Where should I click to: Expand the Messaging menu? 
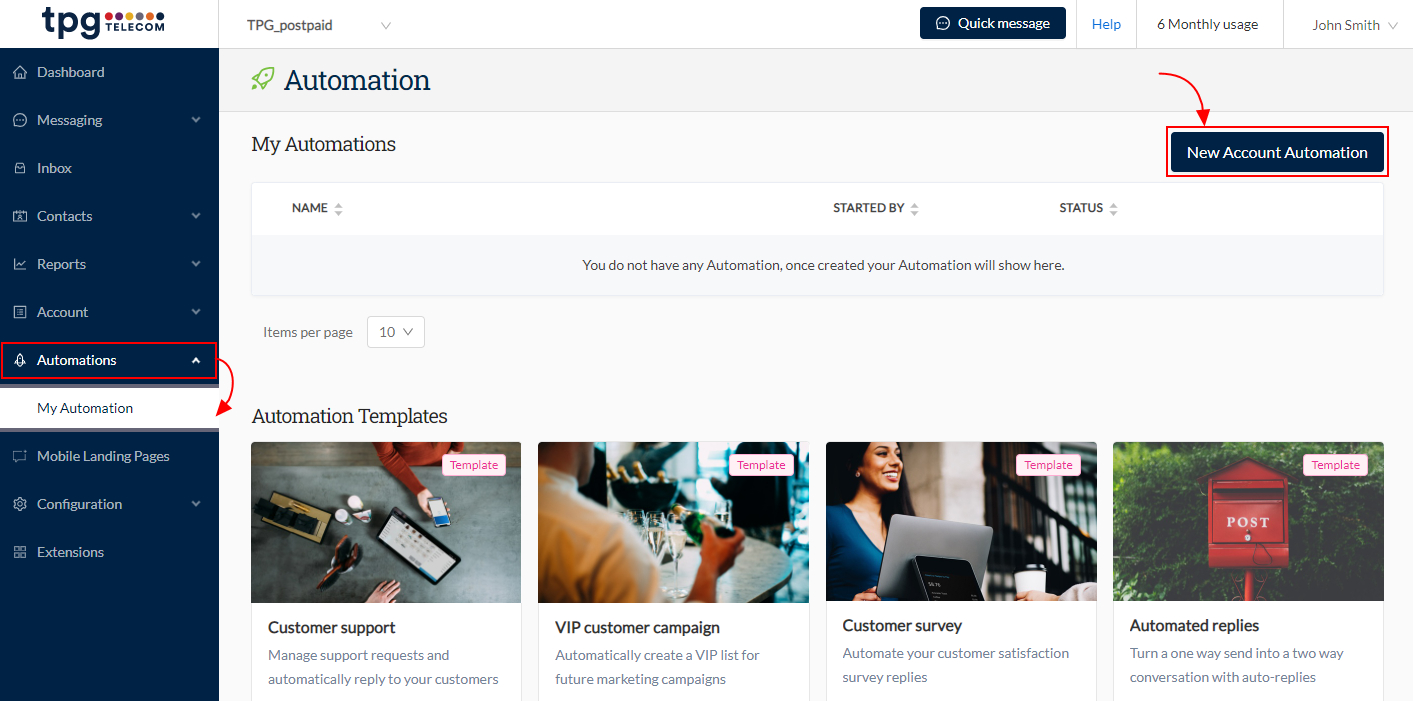click(70, 119)
